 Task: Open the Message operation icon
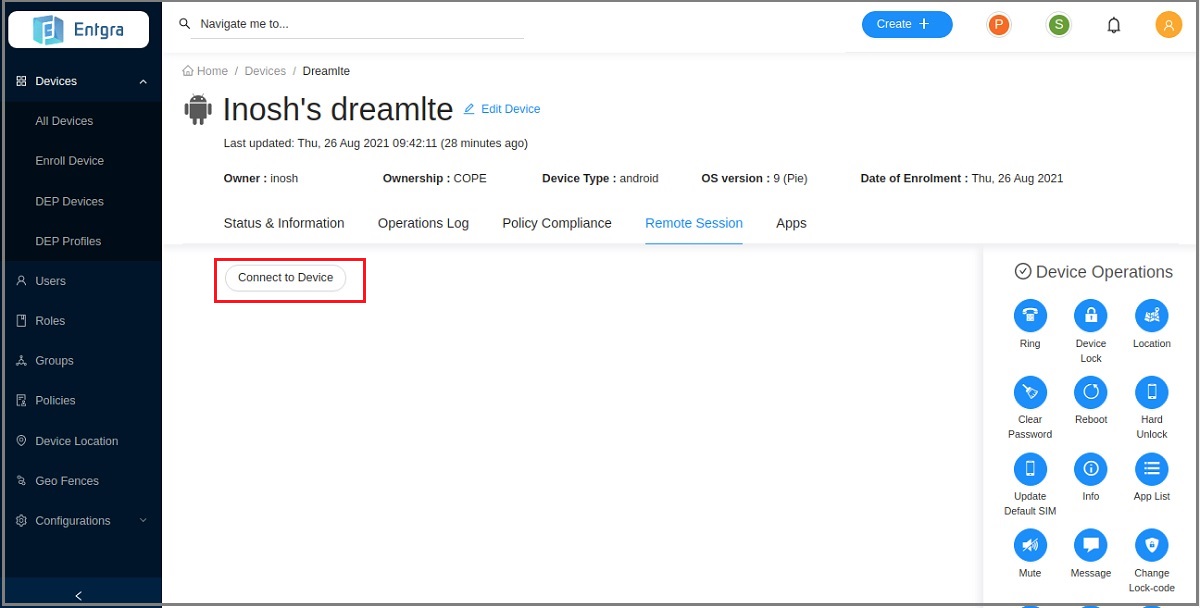pos(1090,545)
